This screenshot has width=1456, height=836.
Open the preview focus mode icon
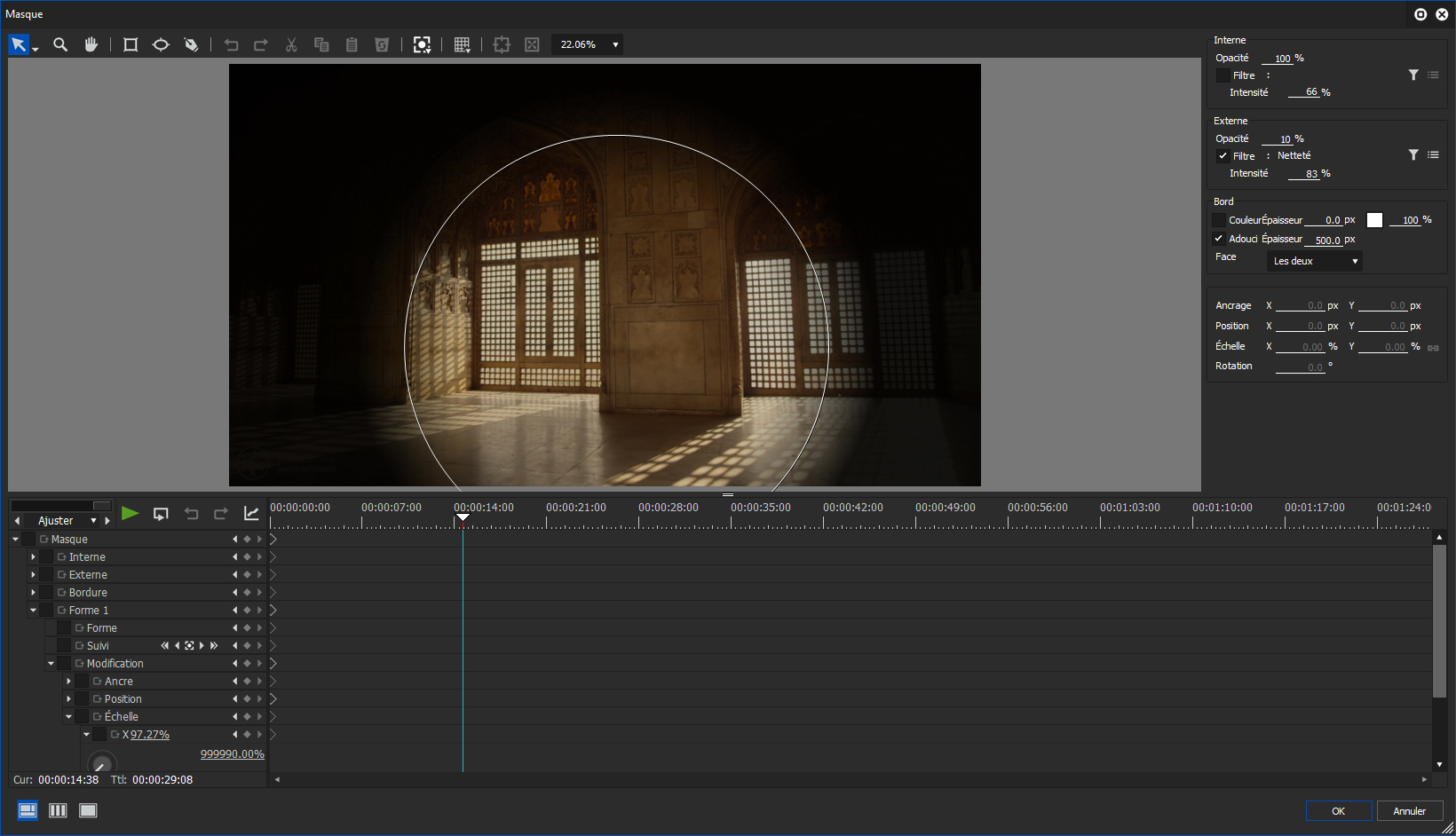423,44
